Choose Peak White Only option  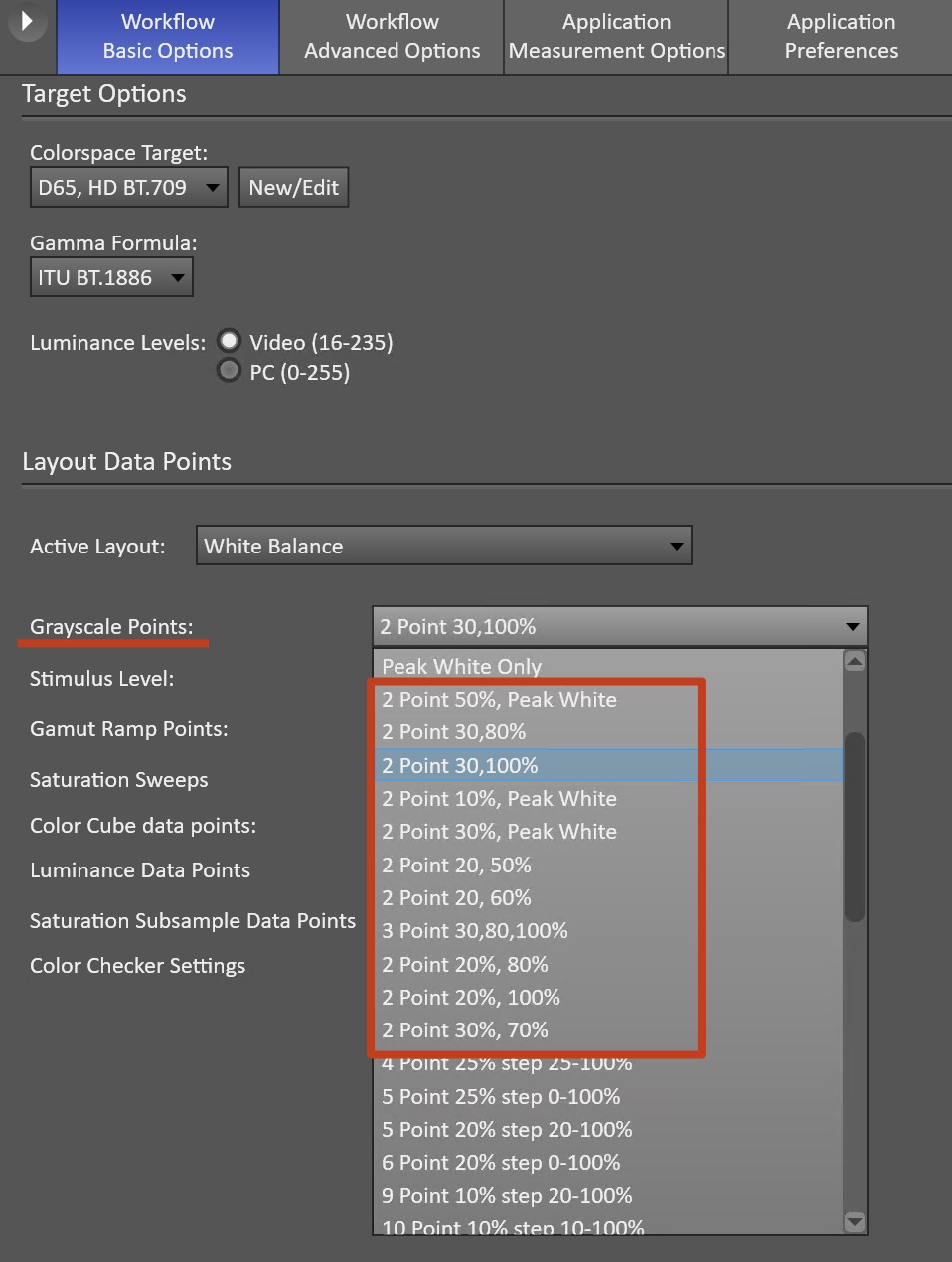coord(462,666)
